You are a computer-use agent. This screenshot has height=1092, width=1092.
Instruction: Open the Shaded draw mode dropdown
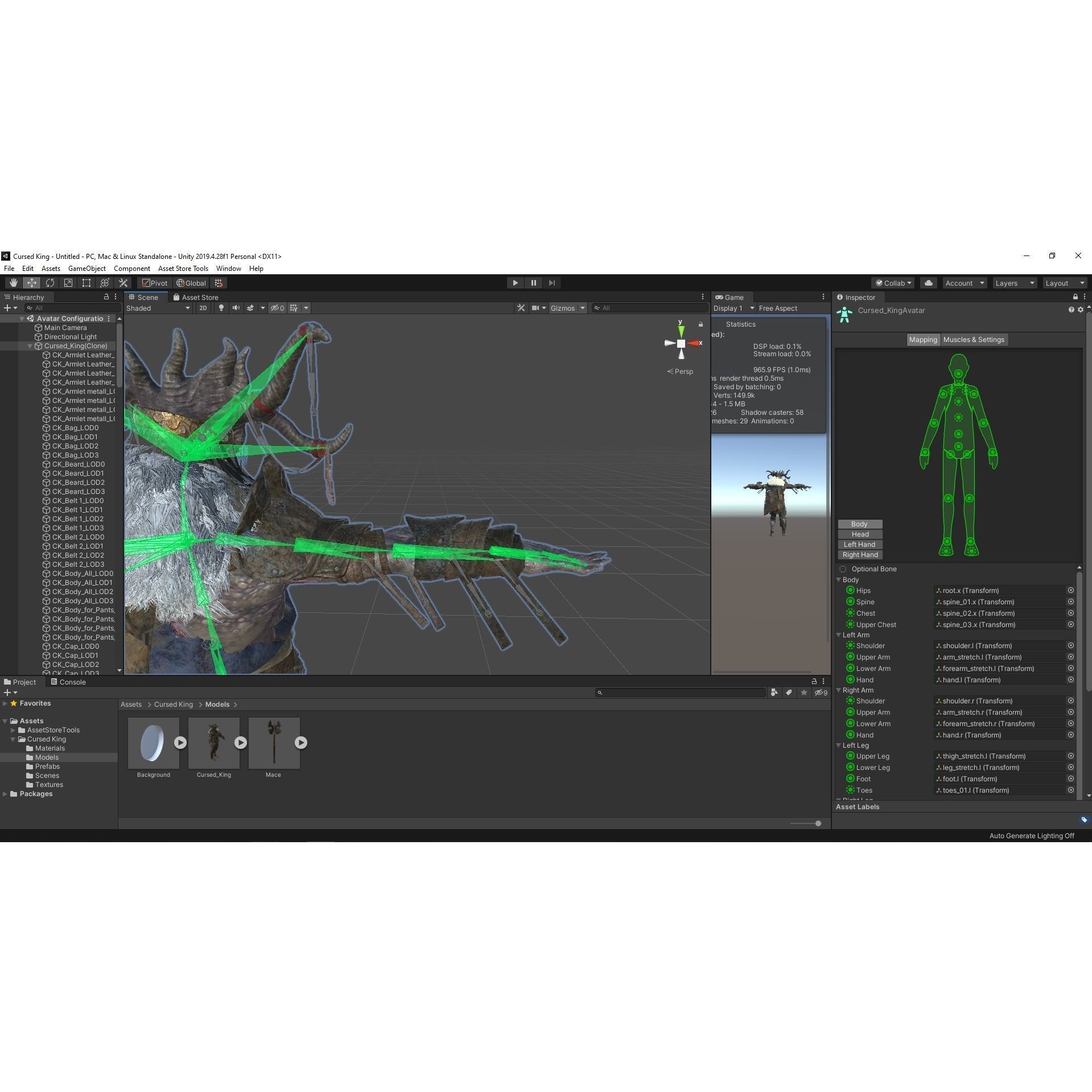pyautogui.click(x=158, y=308)
